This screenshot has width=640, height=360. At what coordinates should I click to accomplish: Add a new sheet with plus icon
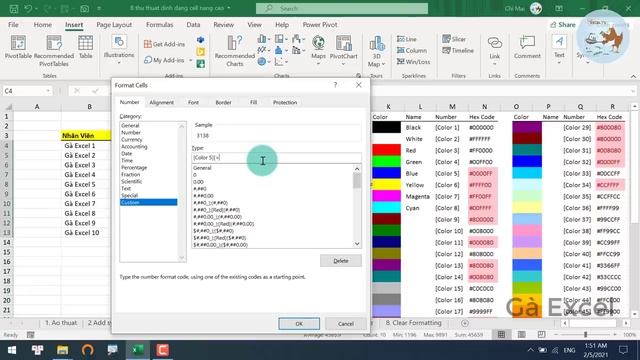(464, 323)
